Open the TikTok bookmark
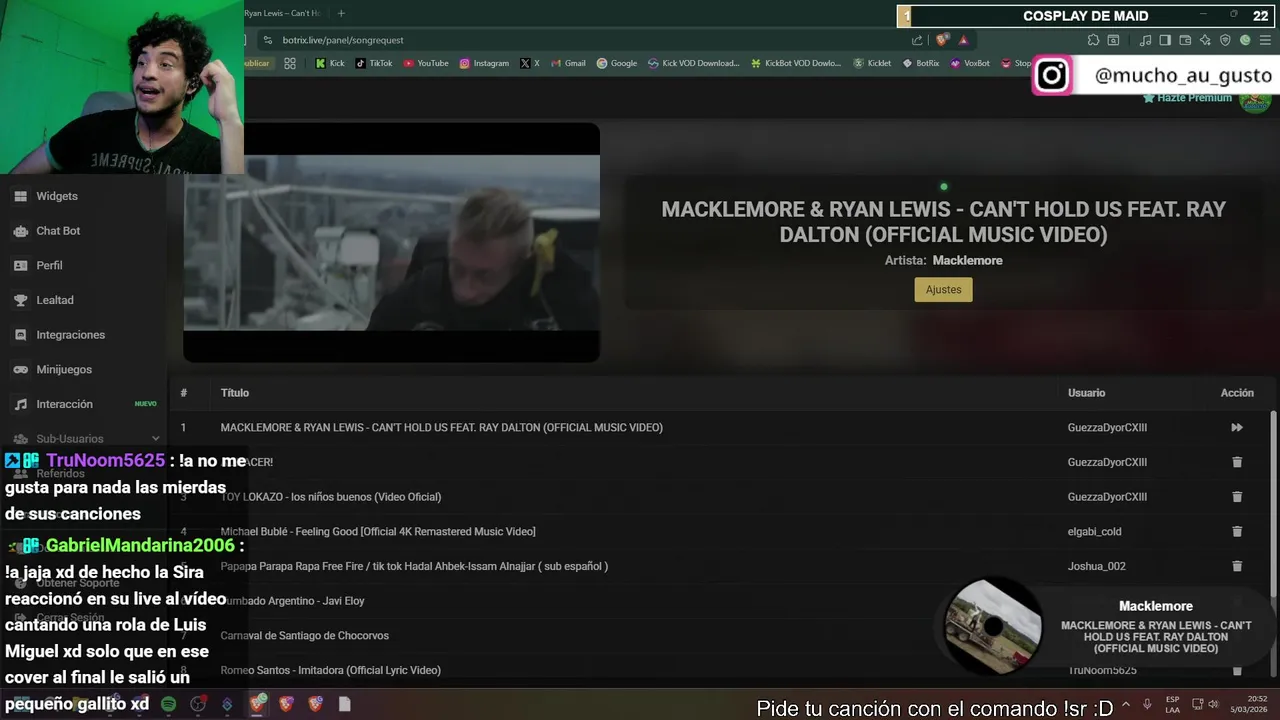The image size is (1280, 720). pos(374,63)
